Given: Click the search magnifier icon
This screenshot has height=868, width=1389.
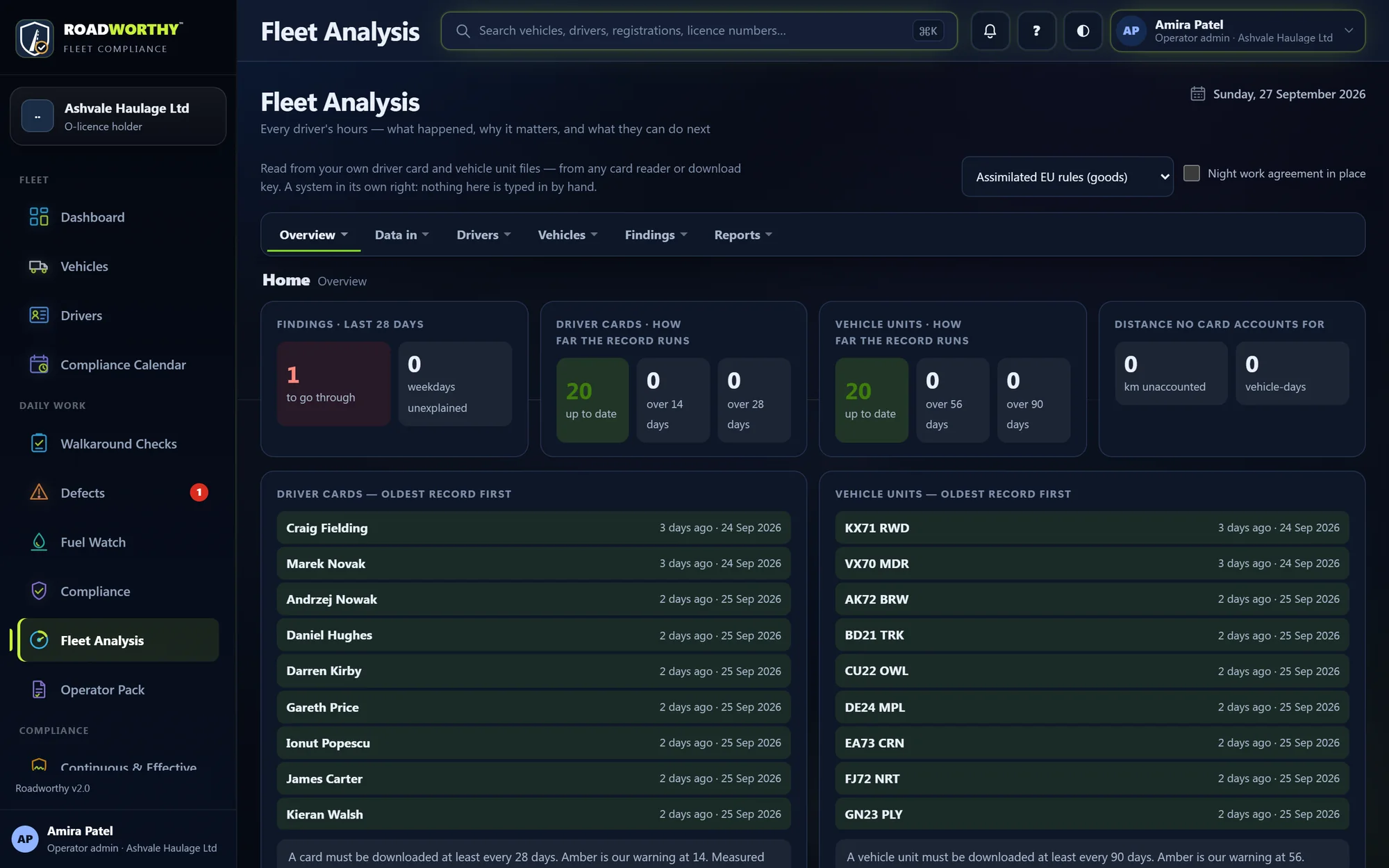Looking at the screenshot, I should tap(463, 31).
